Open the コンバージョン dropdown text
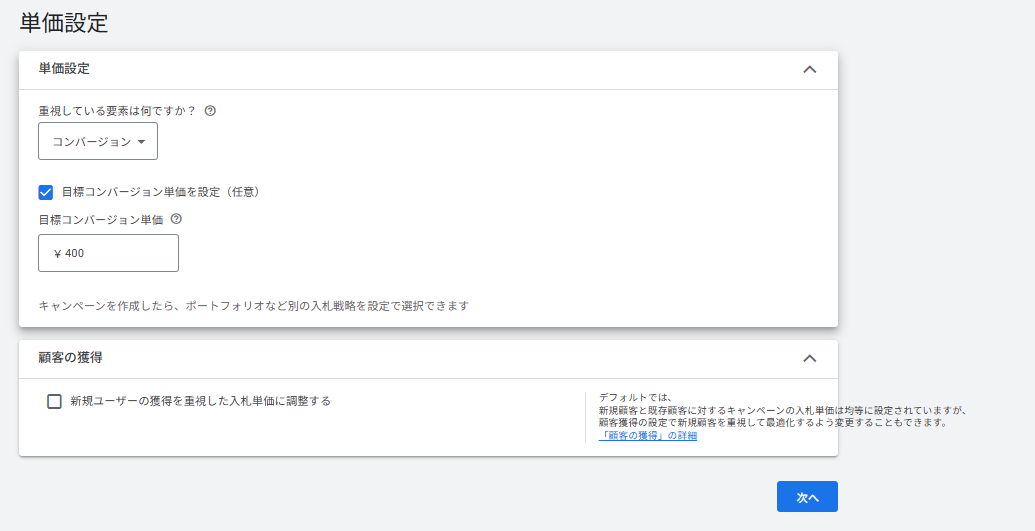 pyautogui.click(x=91, y=142)
